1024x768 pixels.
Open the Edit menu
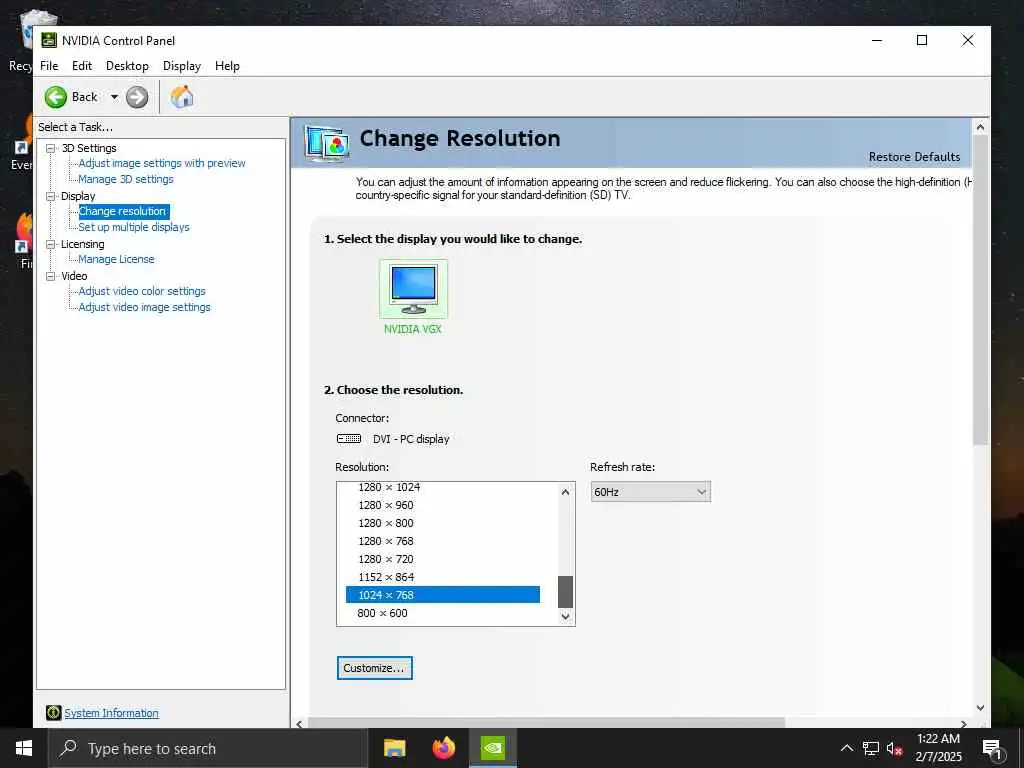coord(82,66)
